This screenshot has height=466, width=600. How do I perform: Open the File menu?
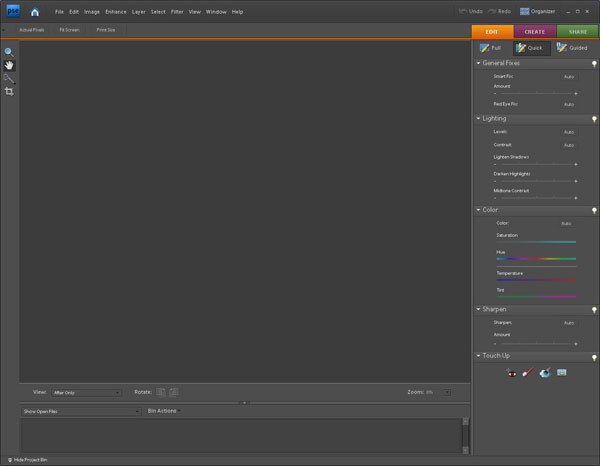pos(59,12)
